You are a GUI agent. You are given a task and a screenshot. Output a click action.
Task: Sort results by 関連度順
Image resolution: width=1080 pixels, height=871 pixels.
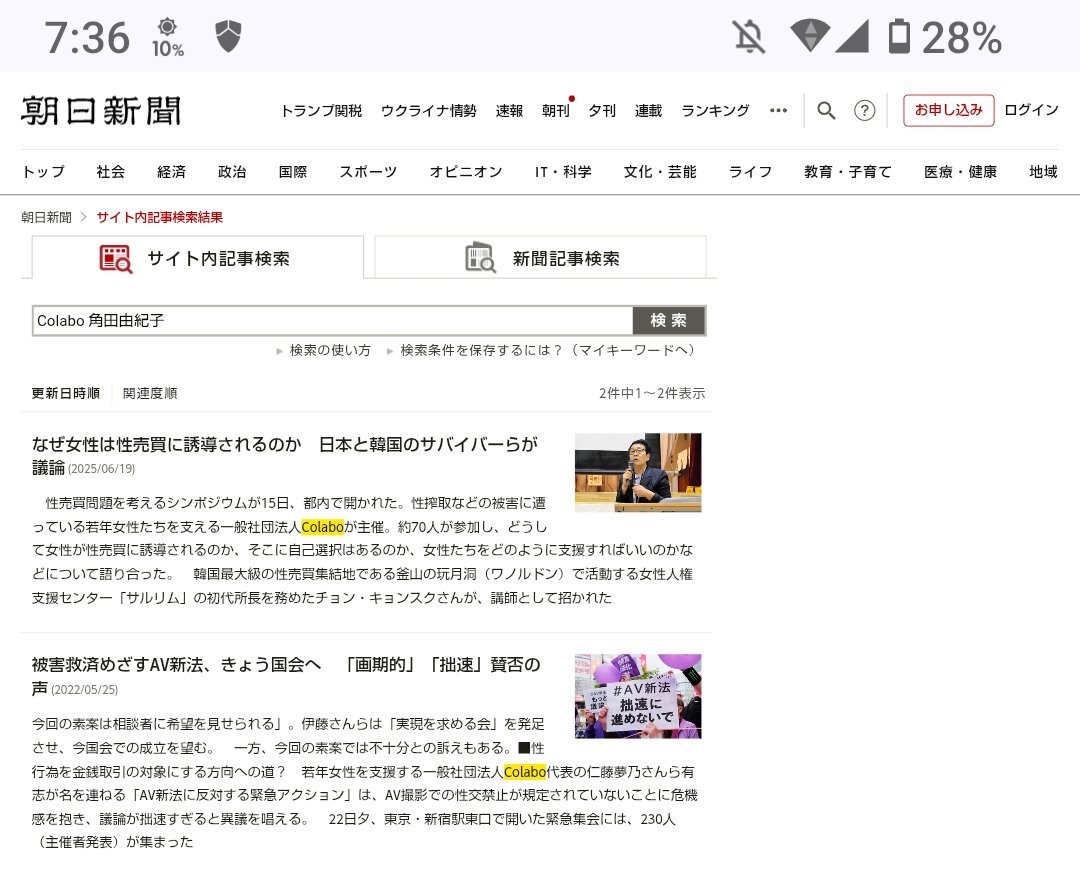tap(150, 393)
